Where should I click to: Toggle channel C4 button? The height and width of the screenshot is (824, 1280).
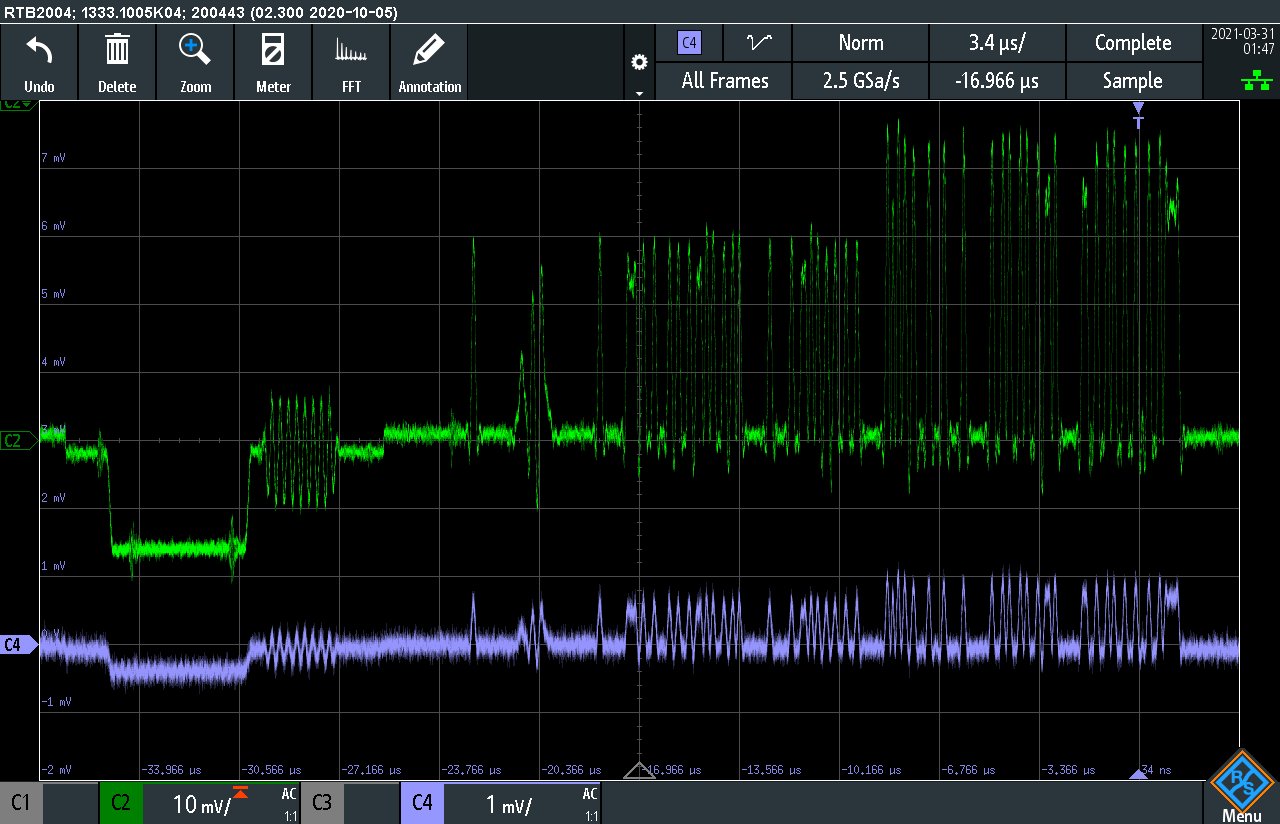coord(422,802)
